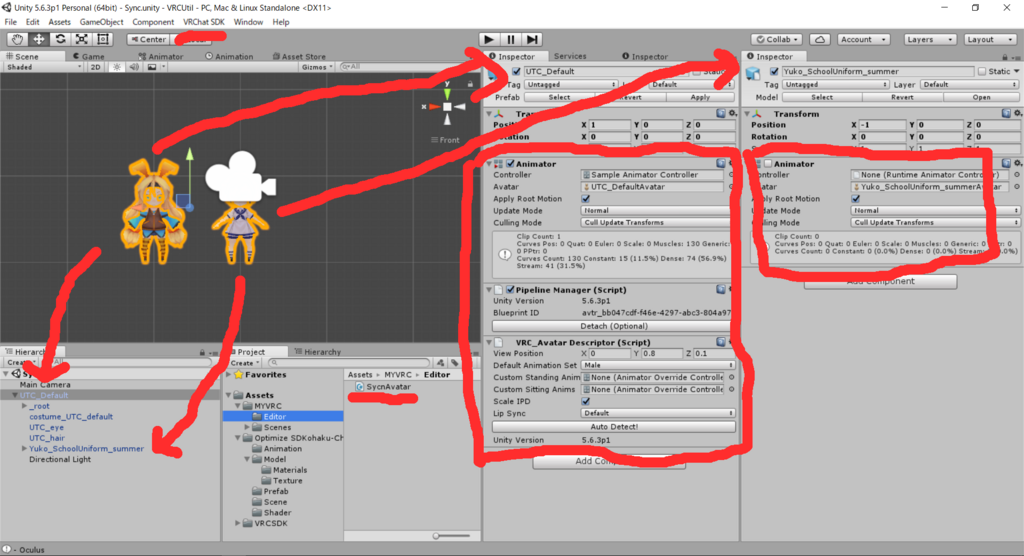Open VRC_Avatar Descriptor help icon
The width and height of the screenshot is (1024, 556).
[x=721, y=342]
